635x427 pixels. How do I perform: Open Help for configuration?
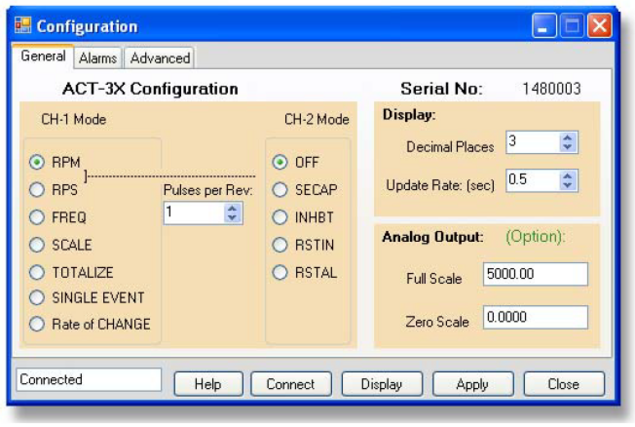click(x=208, y=384)
